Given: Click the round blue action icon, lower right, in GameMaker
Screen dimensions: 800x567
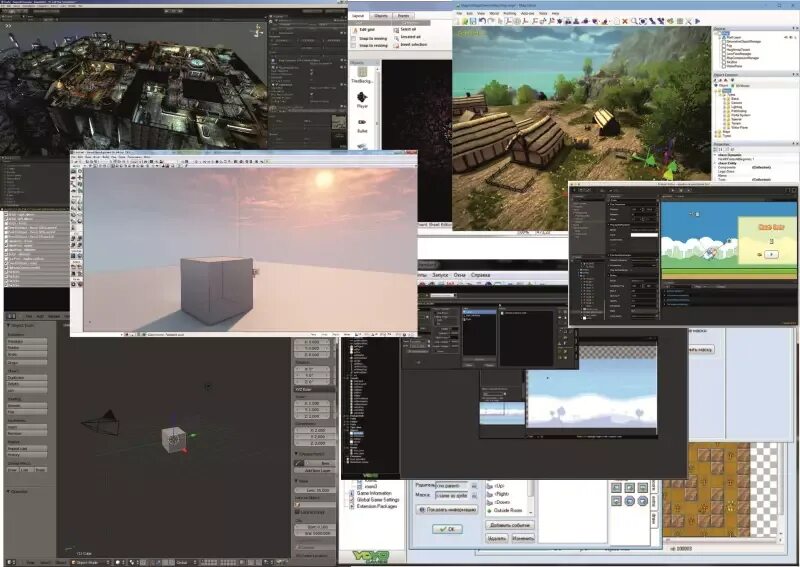Looking at the screenshot, I should [642, 501].
